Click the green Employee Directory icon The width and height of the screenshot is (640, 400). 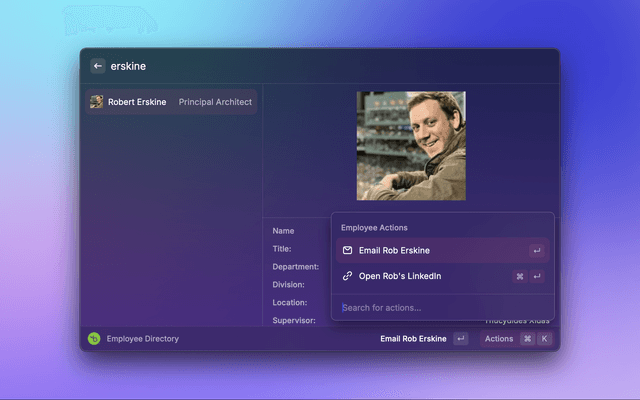tap(94, 339)
